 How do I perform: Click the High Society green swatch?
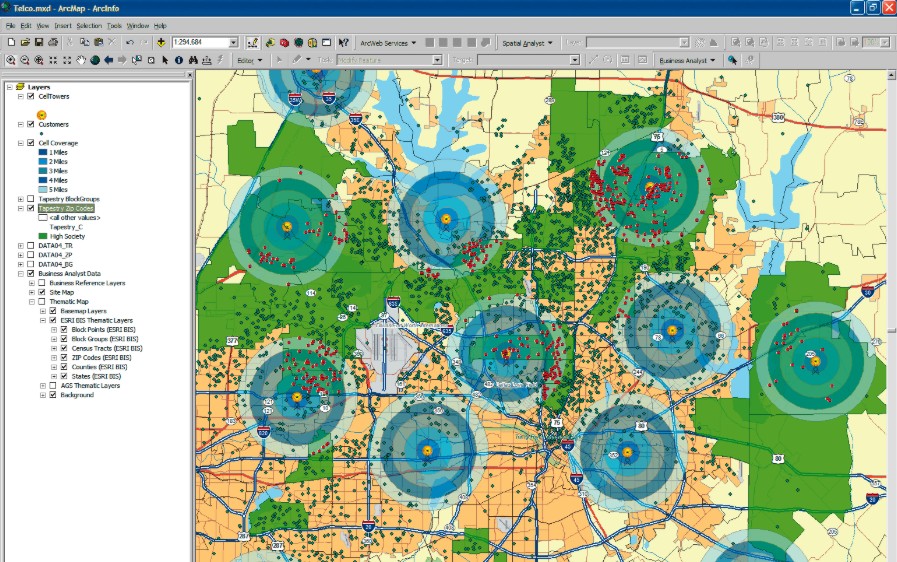(41, 236)
